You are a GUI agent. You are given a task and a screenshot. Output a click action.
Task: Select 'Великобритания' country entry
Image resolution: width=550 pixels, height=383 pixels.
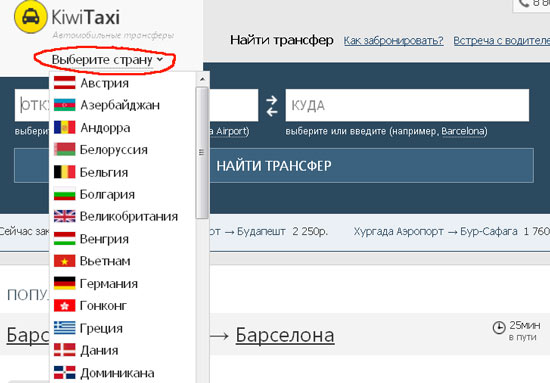(129, 216)
